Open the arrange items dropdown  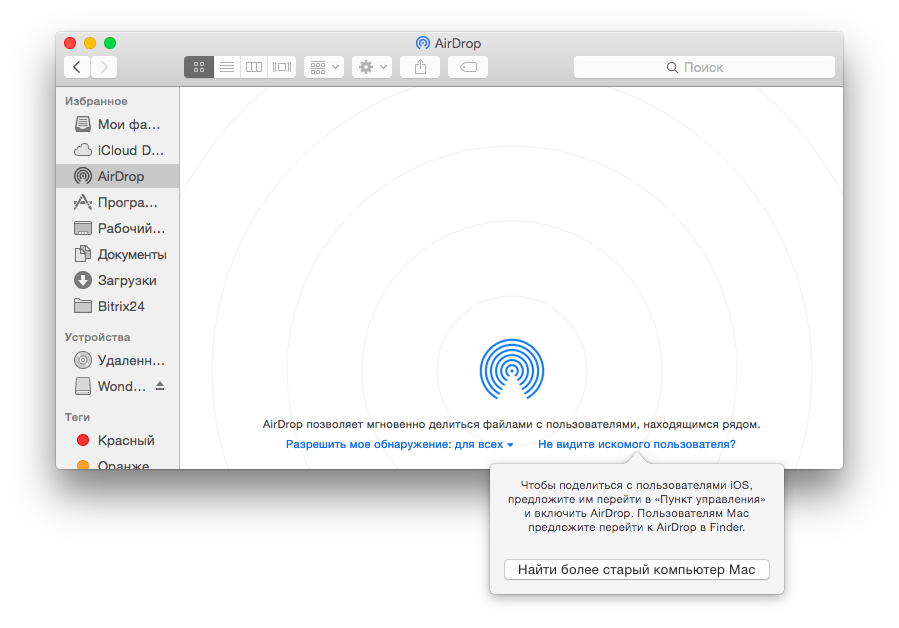pos(324,67)
